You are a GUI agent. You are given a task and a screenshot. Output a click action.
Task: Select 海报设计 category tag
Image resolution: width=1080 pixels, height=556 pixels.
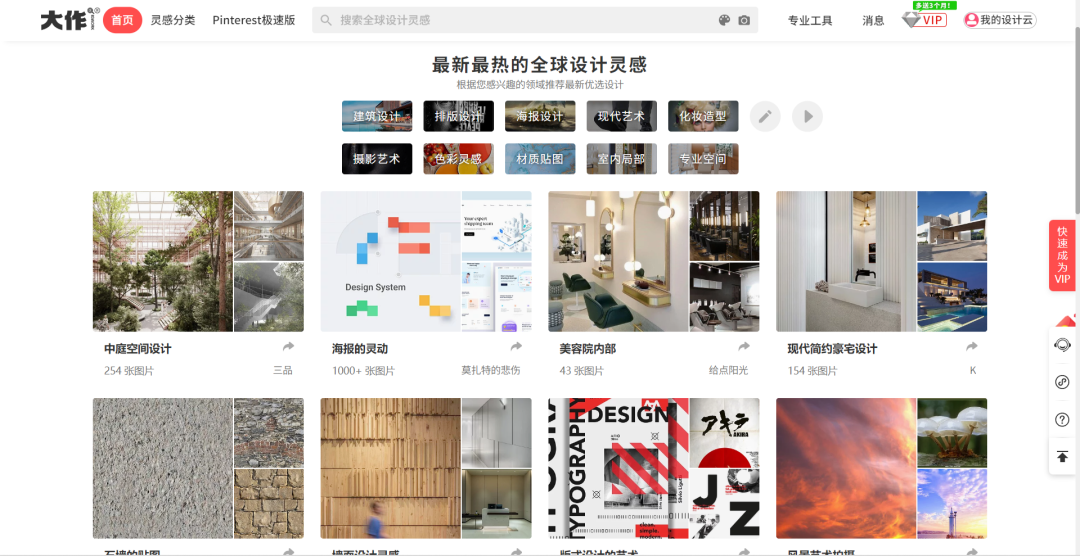(x=540, y=116)
